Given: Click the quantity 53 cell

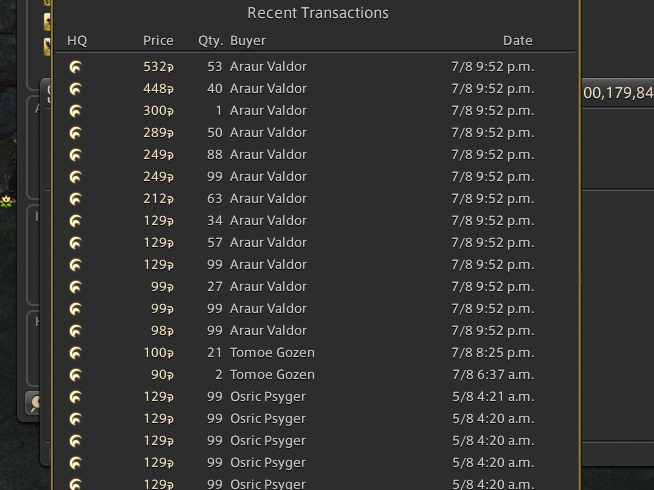Looking at the screenshot, I should [215, 67].
